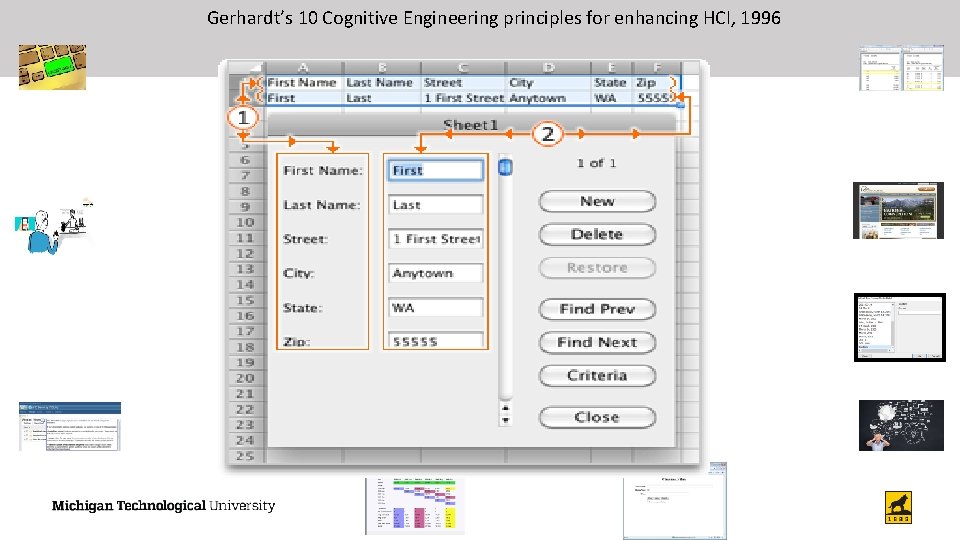This screenshot has height=540, width=960.
Task: Click the '1 First Street' spreadsheet cell
Action: point(463,98)
